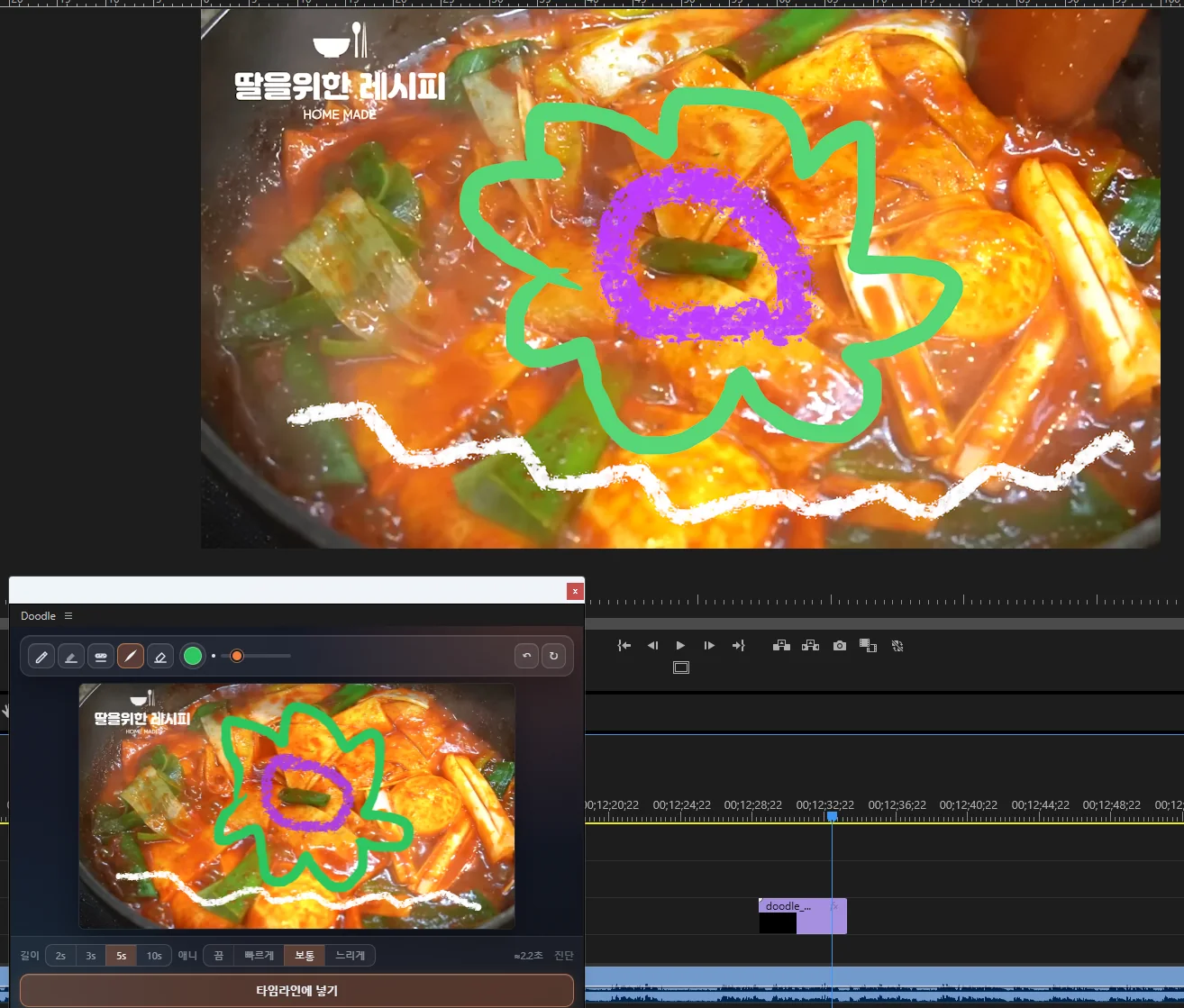Click the blue timeline playhead marker
The image size is (1184, 1008).
click(833, 816)
